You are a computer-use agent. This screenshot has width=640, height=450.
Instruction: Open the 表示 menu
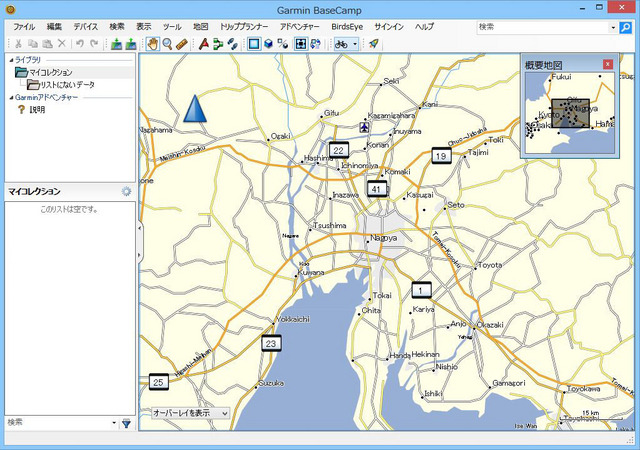pos(144,27)
